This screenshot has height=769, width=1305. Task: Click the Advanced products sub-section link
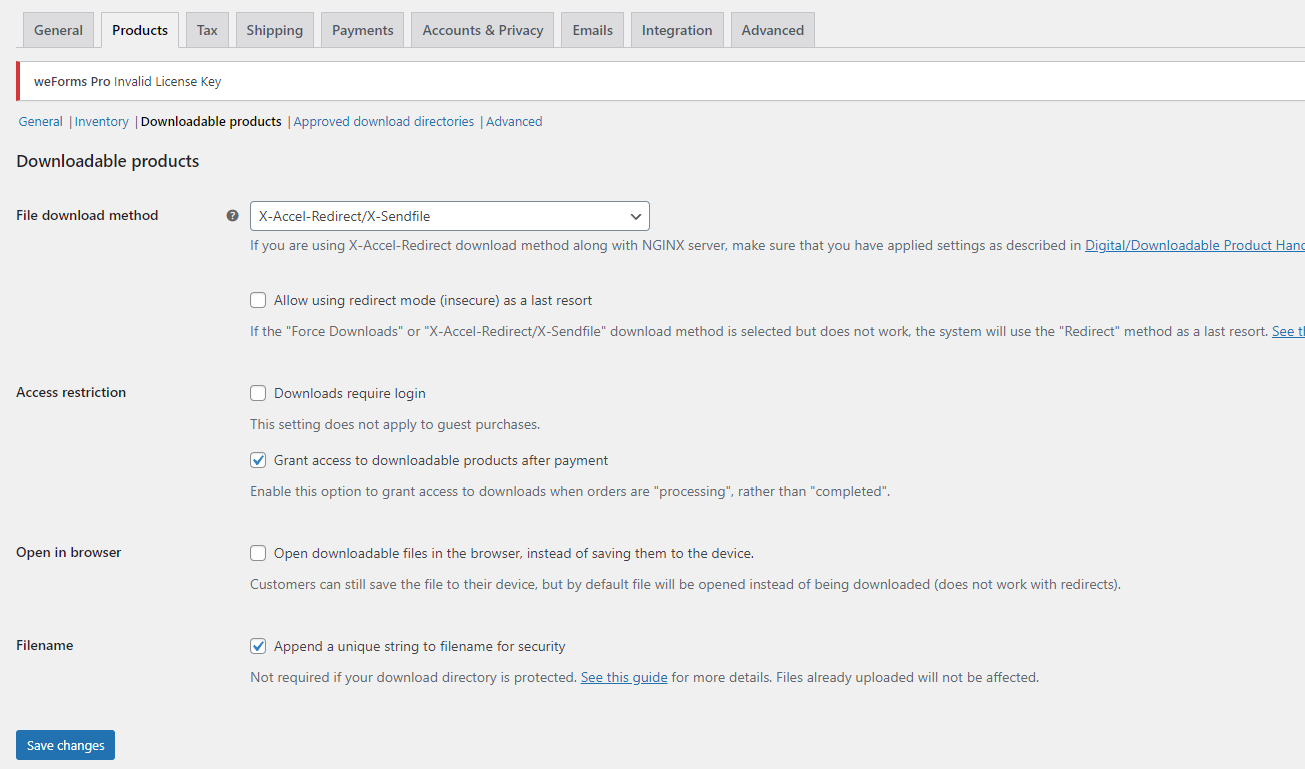[514, 121]
